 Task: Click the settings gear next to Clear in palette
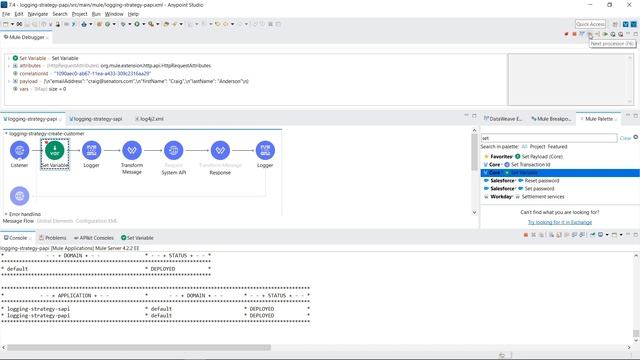click(x=636, y=138)
